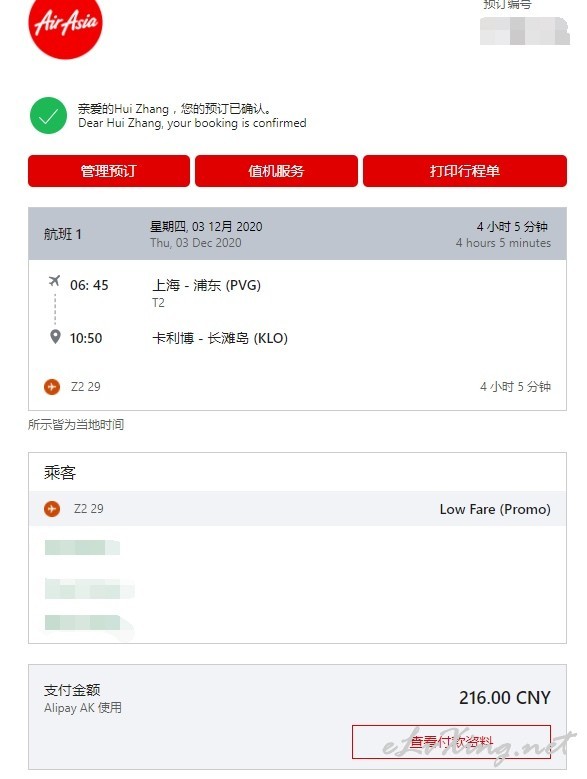Open 管理预订 manage booking button
The height and width of the screenshot is (779, 587).
109,171
